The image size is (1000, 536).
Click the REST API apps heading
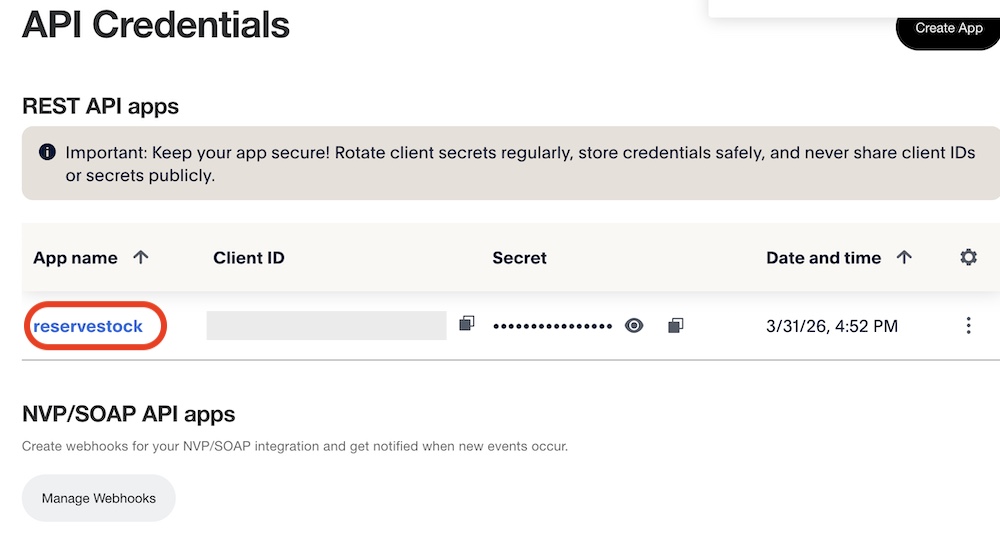tap(100, 106)
